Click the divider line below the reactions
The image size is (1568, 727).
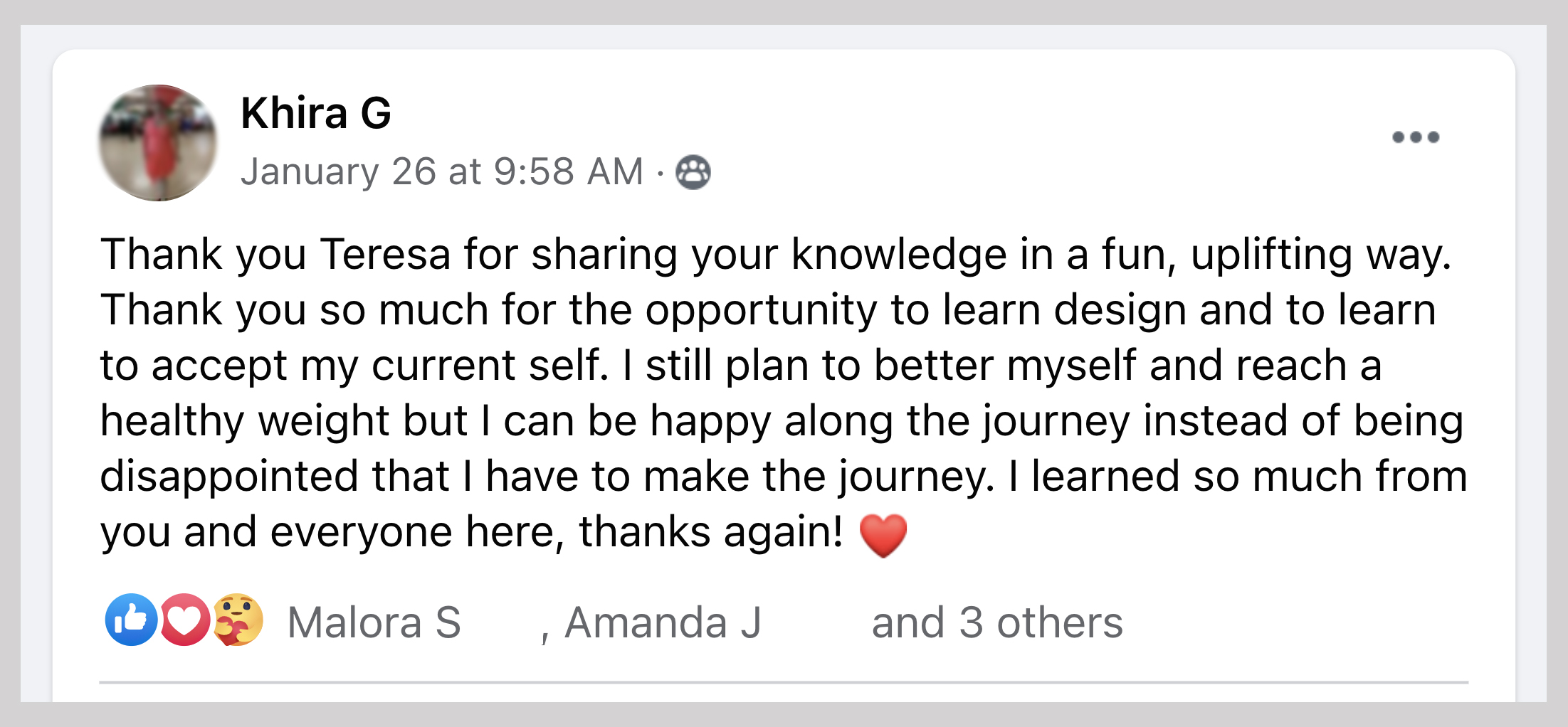pyautogui.click(x=783, y=682)
